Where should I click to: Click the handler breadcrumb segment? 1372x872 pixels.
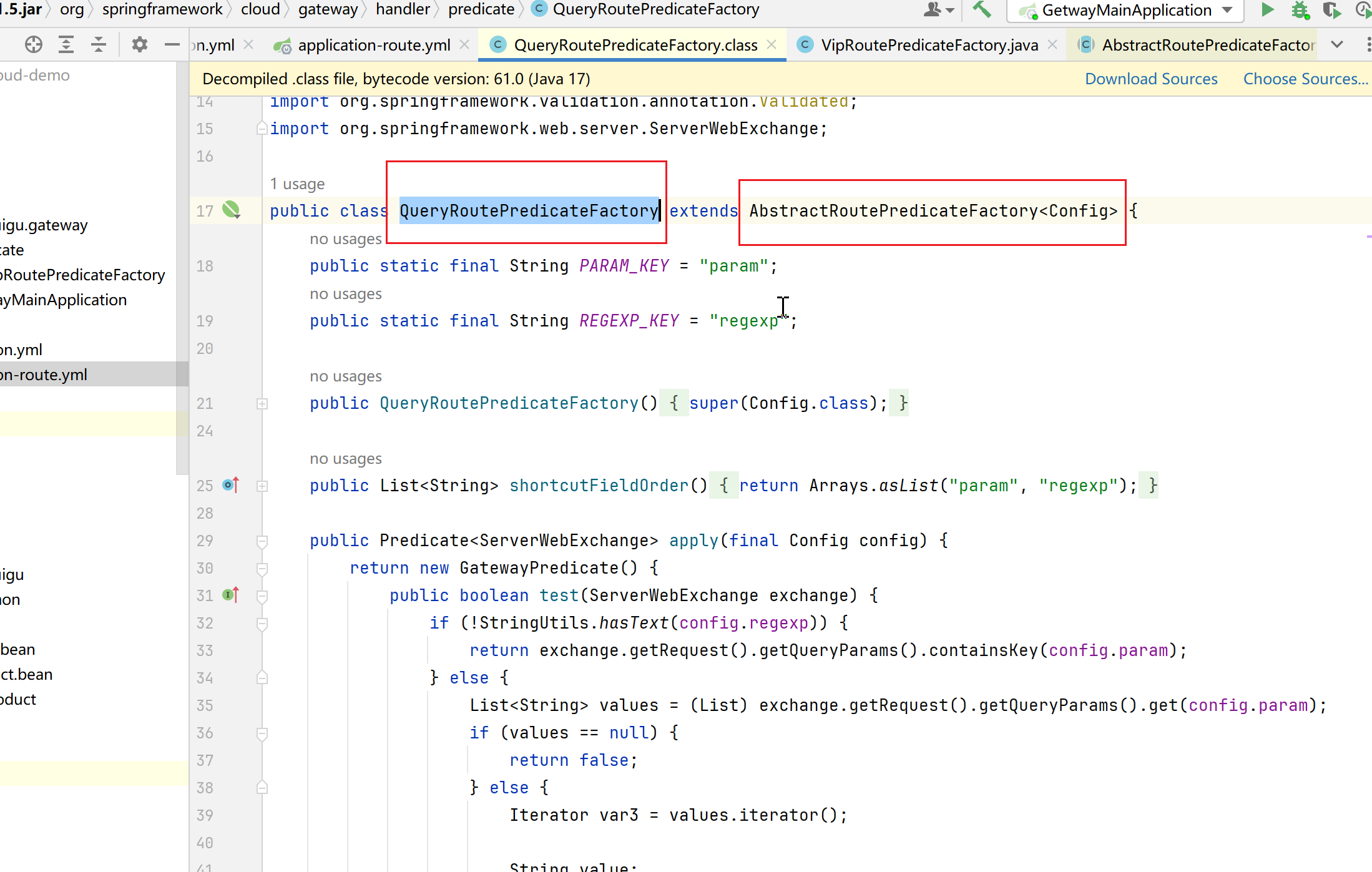pos(403,9)
